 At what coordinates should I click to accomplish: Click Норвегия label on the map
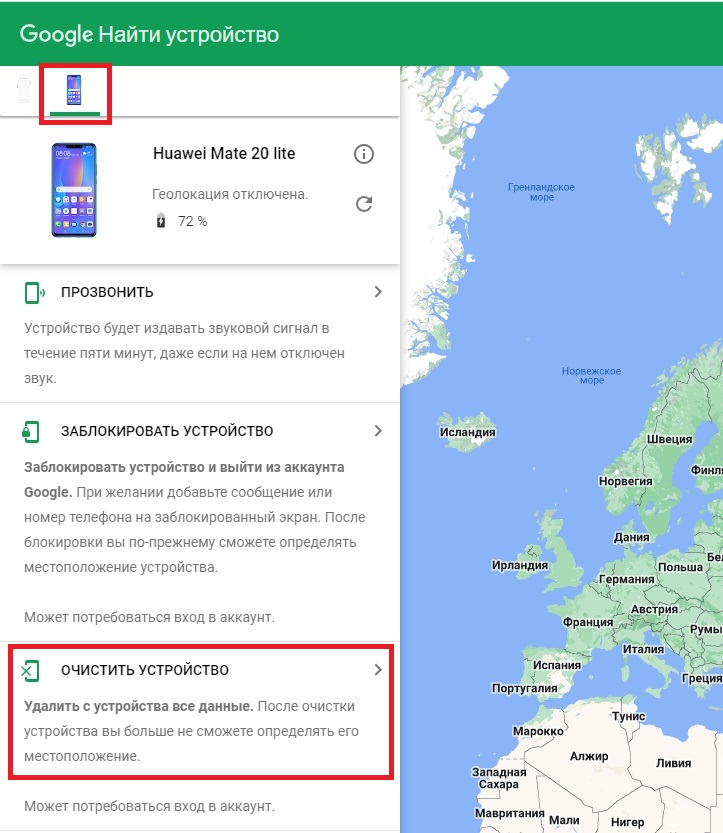(625, 481)
